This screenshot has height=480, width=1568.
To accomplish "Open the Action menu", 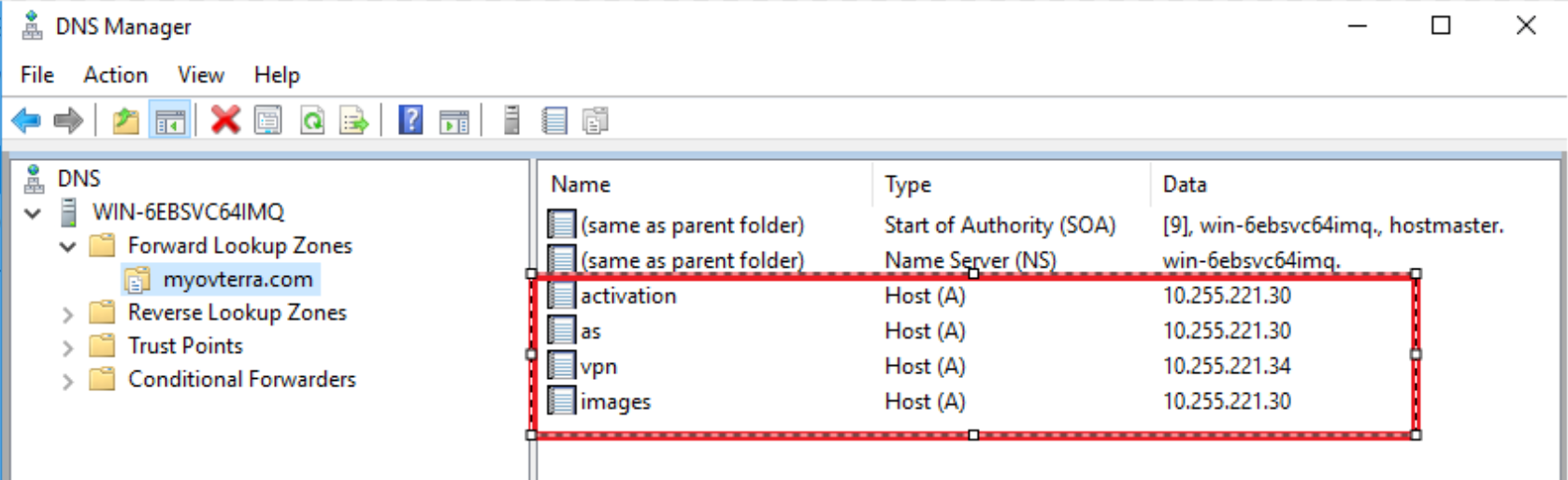I will pos(115,75).
